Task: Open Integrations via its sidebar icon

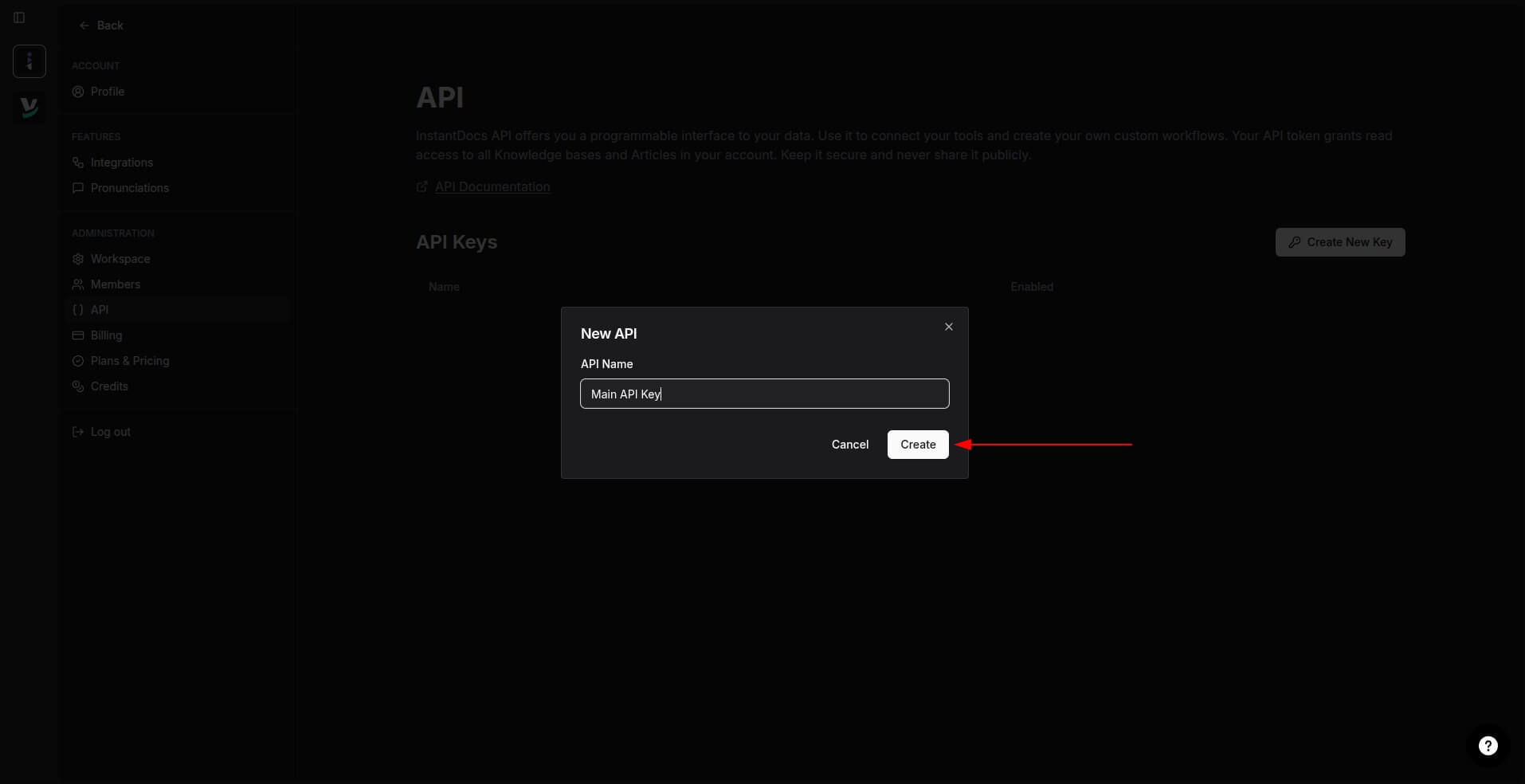Action: [x=77, y=163]
